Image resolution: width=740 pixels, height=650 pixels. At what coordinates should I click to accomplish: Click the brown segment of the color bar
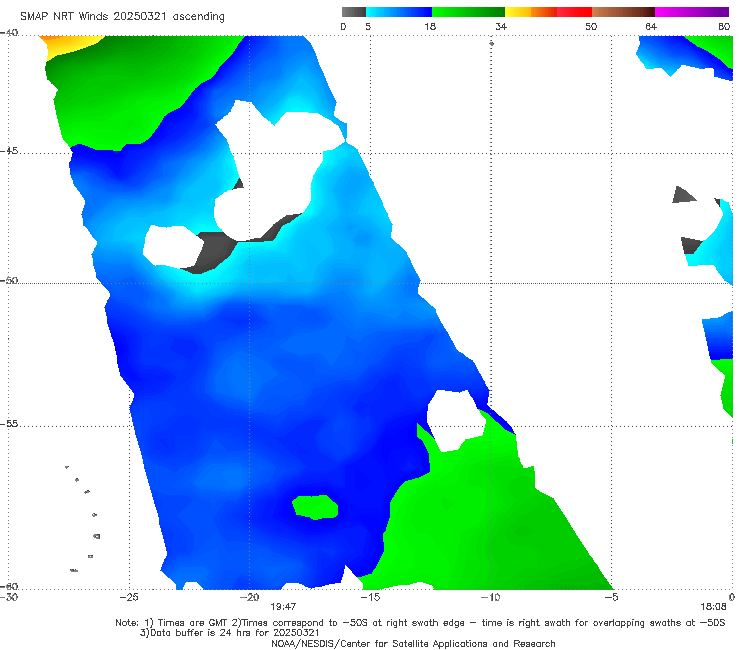point(623,12)
